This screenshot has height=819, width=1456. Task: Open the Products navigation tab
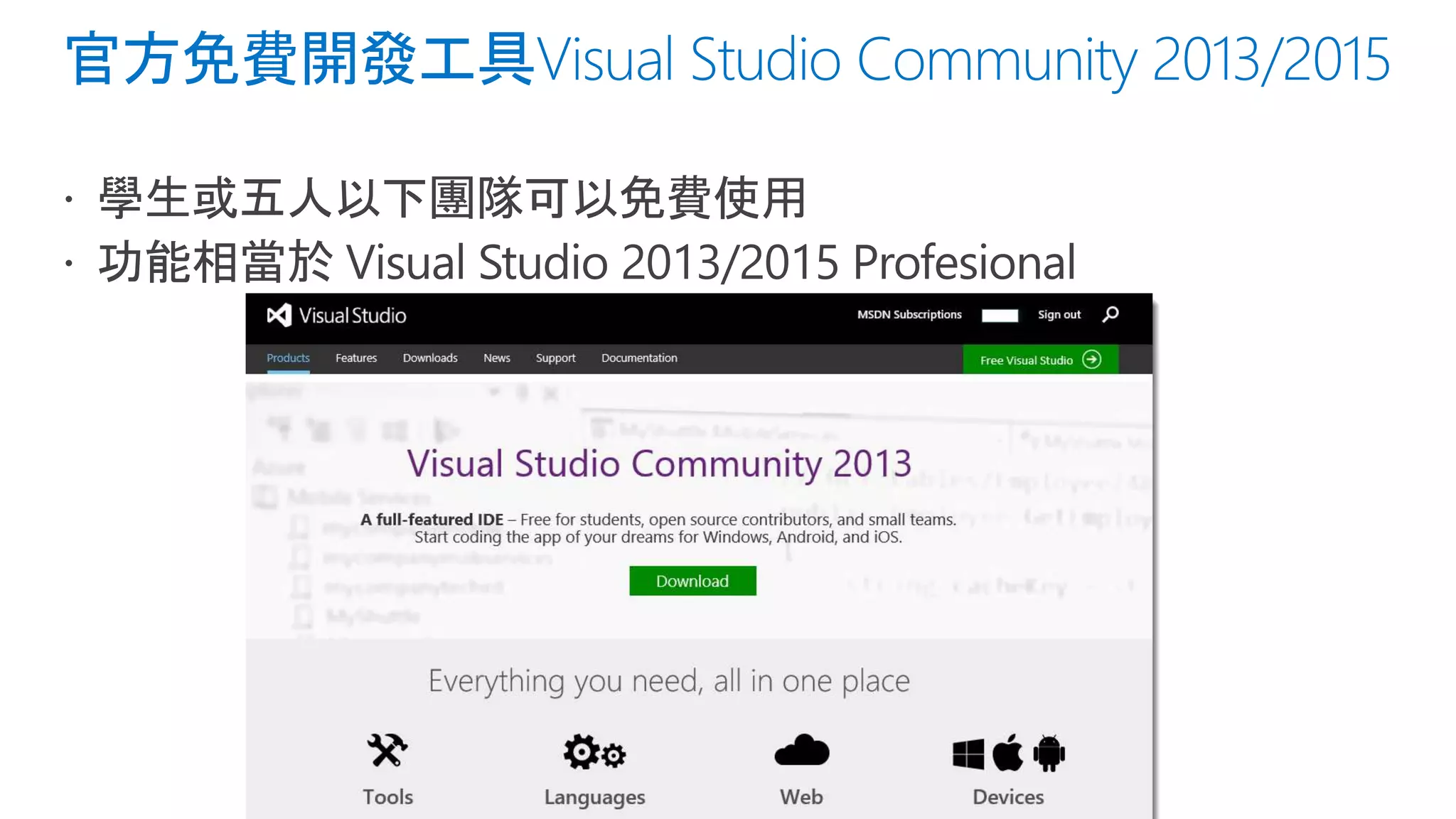tap(288, 358)
